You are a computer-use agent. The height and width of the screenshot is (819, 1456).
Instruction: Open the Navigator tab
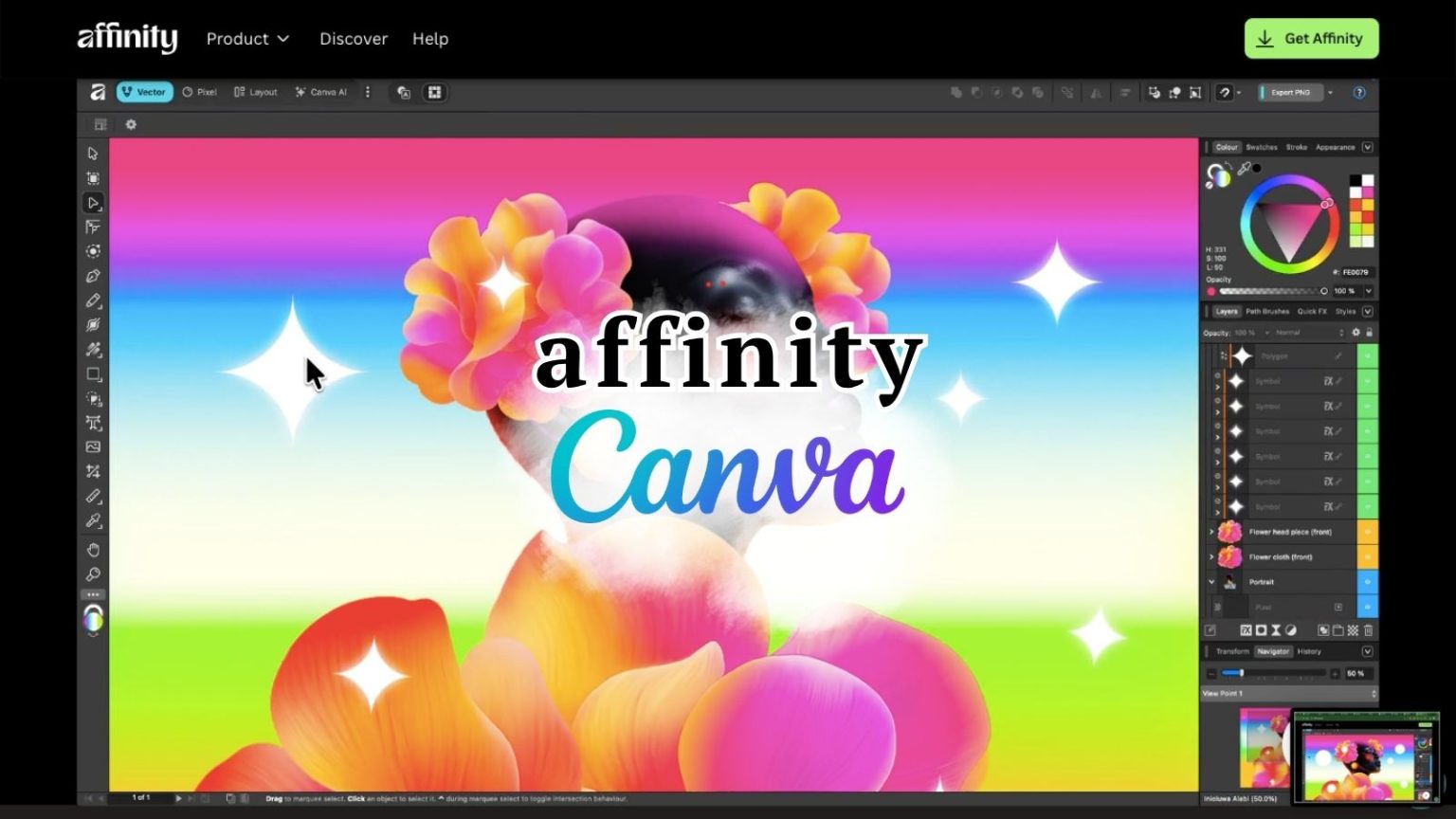(1273, 651)
